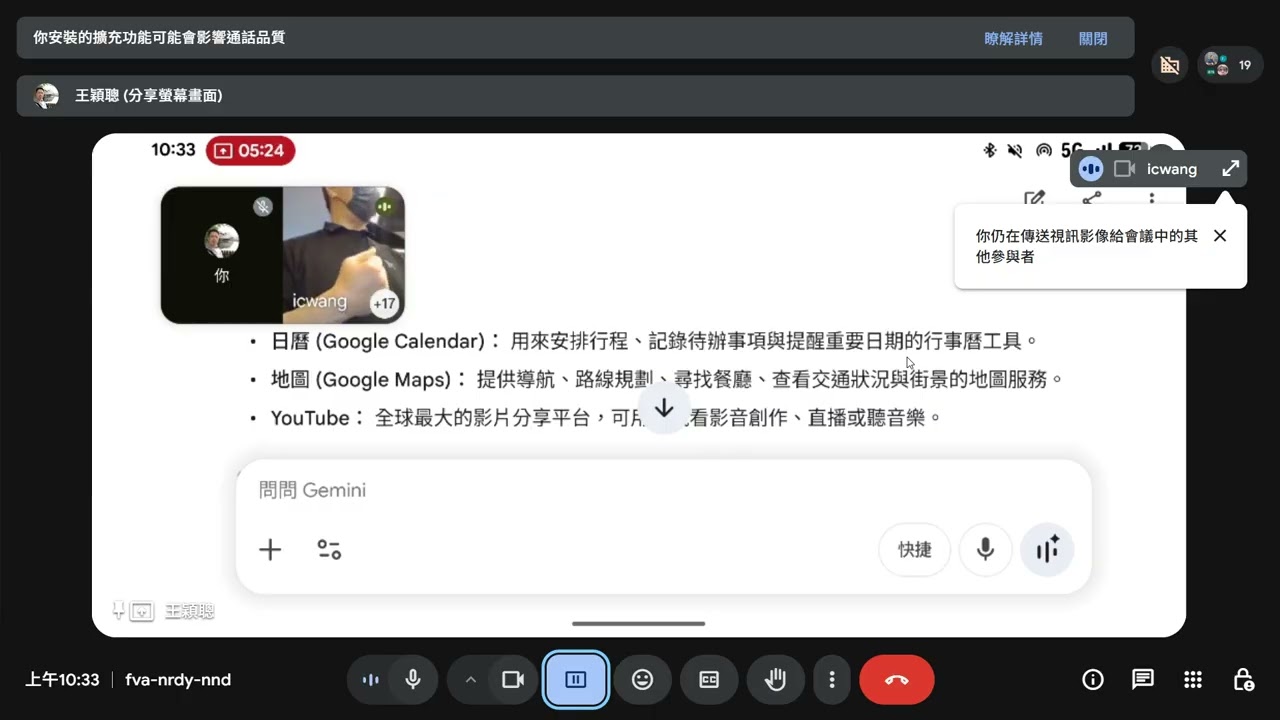Click the share icon in shared phone screen
1280x720 pixels.
[x=1092, y=199]
